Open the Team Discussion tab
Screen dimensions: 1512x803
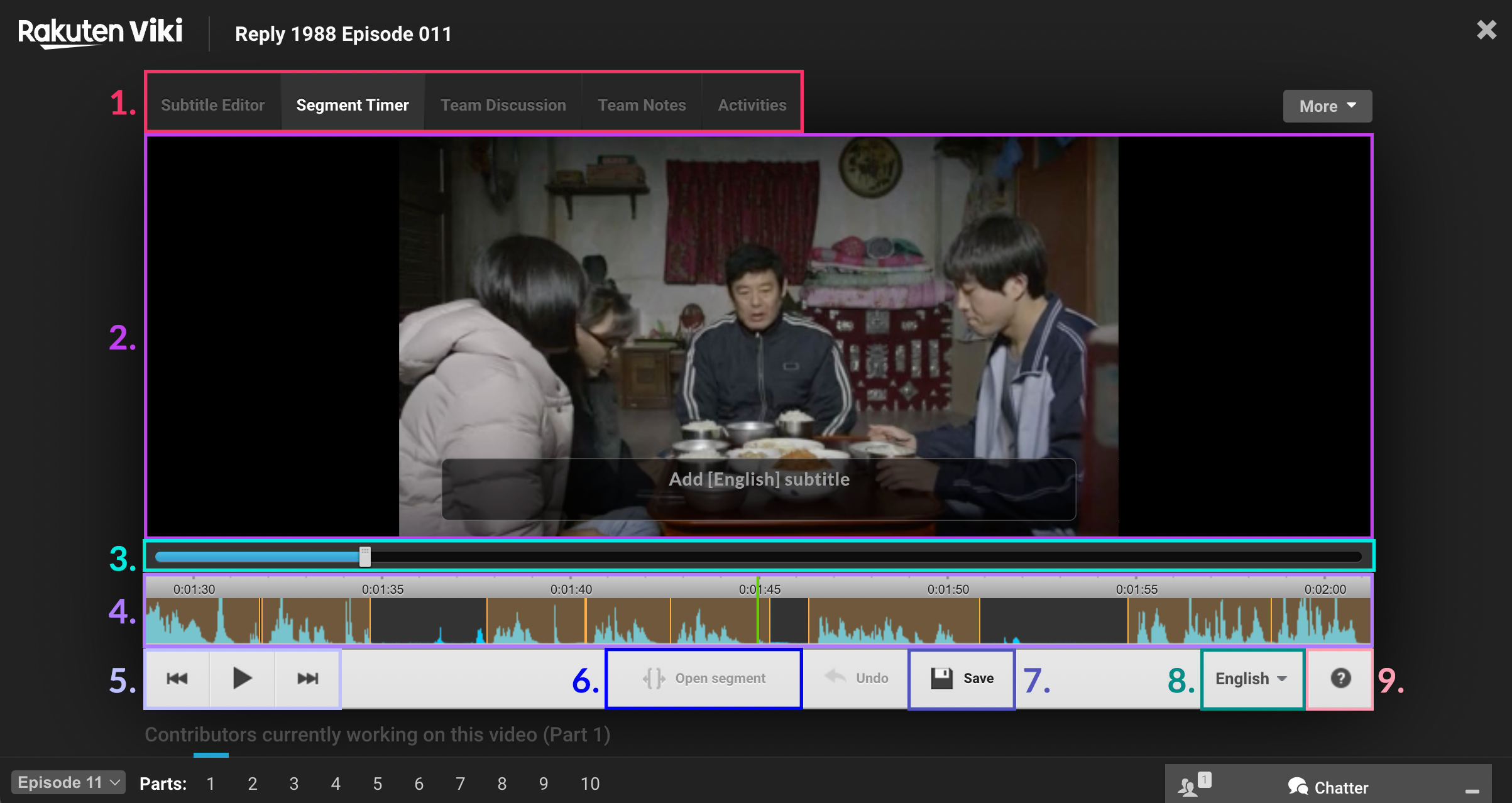pos(503,105)
